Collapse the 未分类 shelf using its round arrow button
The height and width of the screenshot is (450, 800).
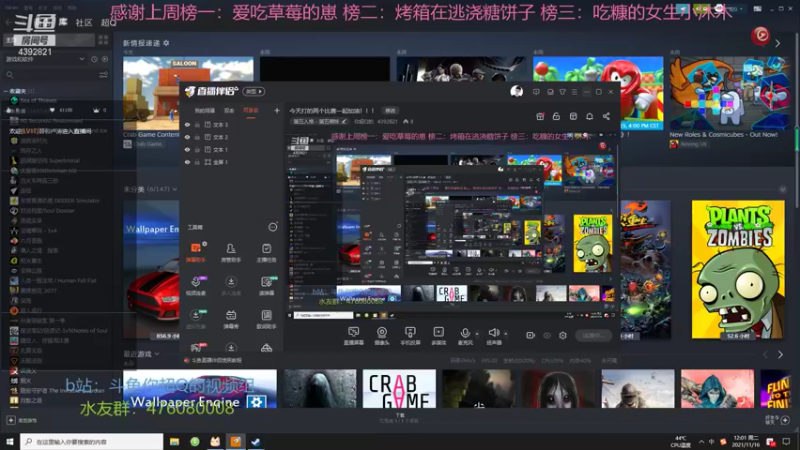tap(783, 189)
